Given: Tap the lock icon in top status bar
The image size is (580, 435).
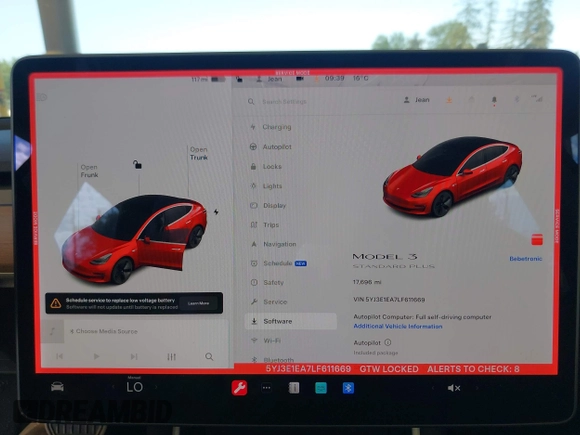Looking at the screenshot, I should [x=239, y=79].
